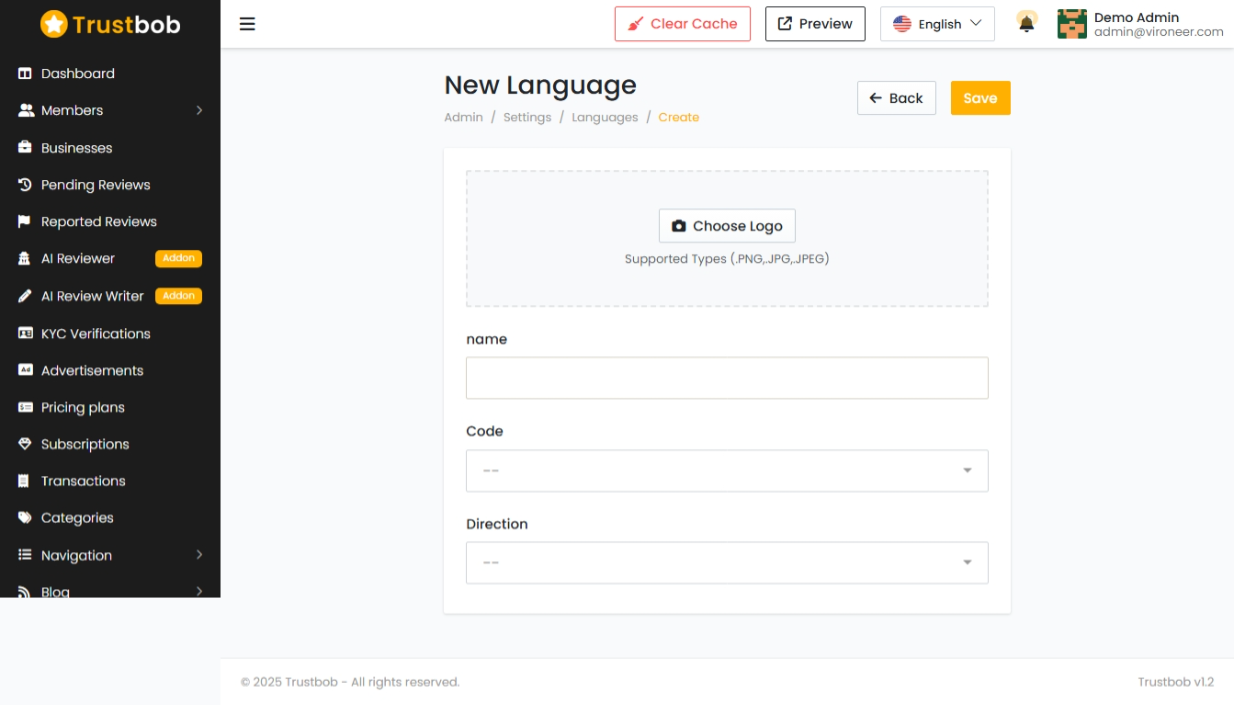The image size is (1234, 705).
Task: Click the Demo Admin avatar image
Action: (1072, 24)
